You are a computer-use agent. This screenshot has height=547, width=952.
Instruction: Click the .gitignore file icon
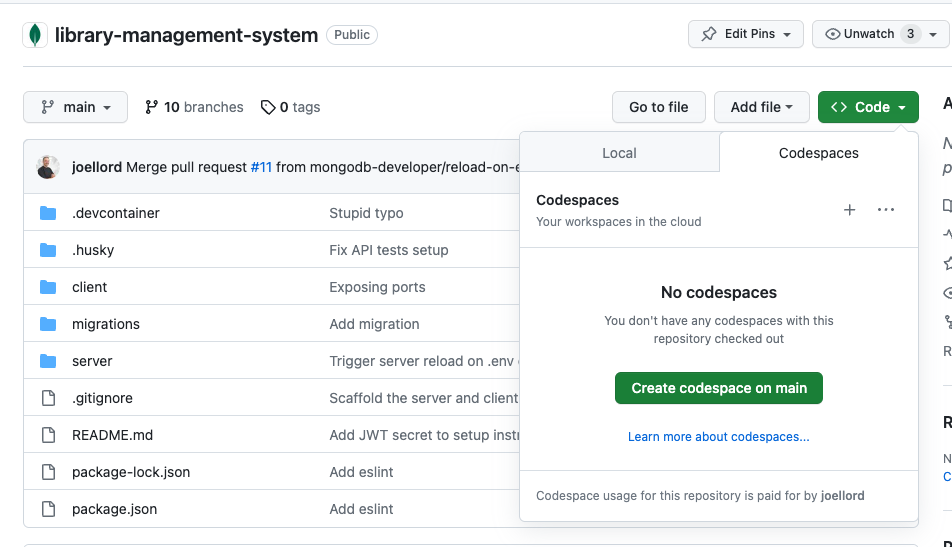tap(48, 398)
